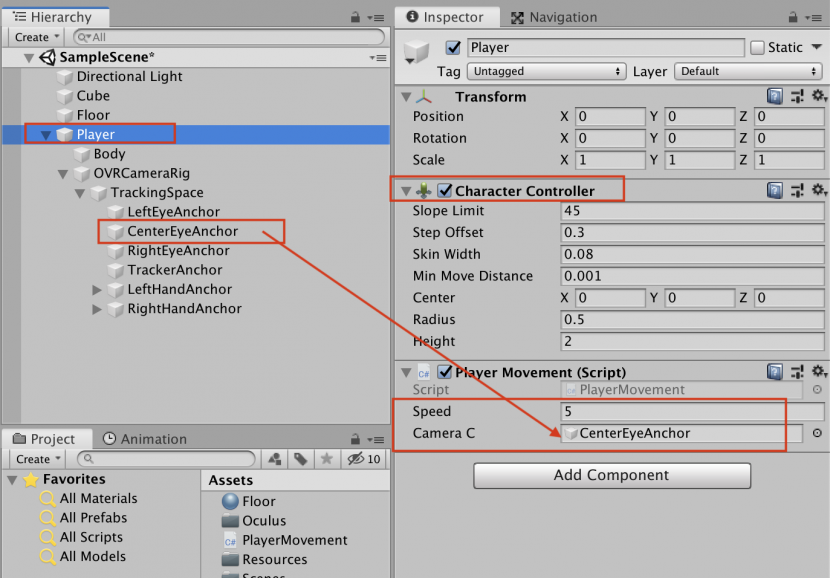Toggle hidden packages visibility eye icon
The image size is (830, 578).
pos(356,459)
